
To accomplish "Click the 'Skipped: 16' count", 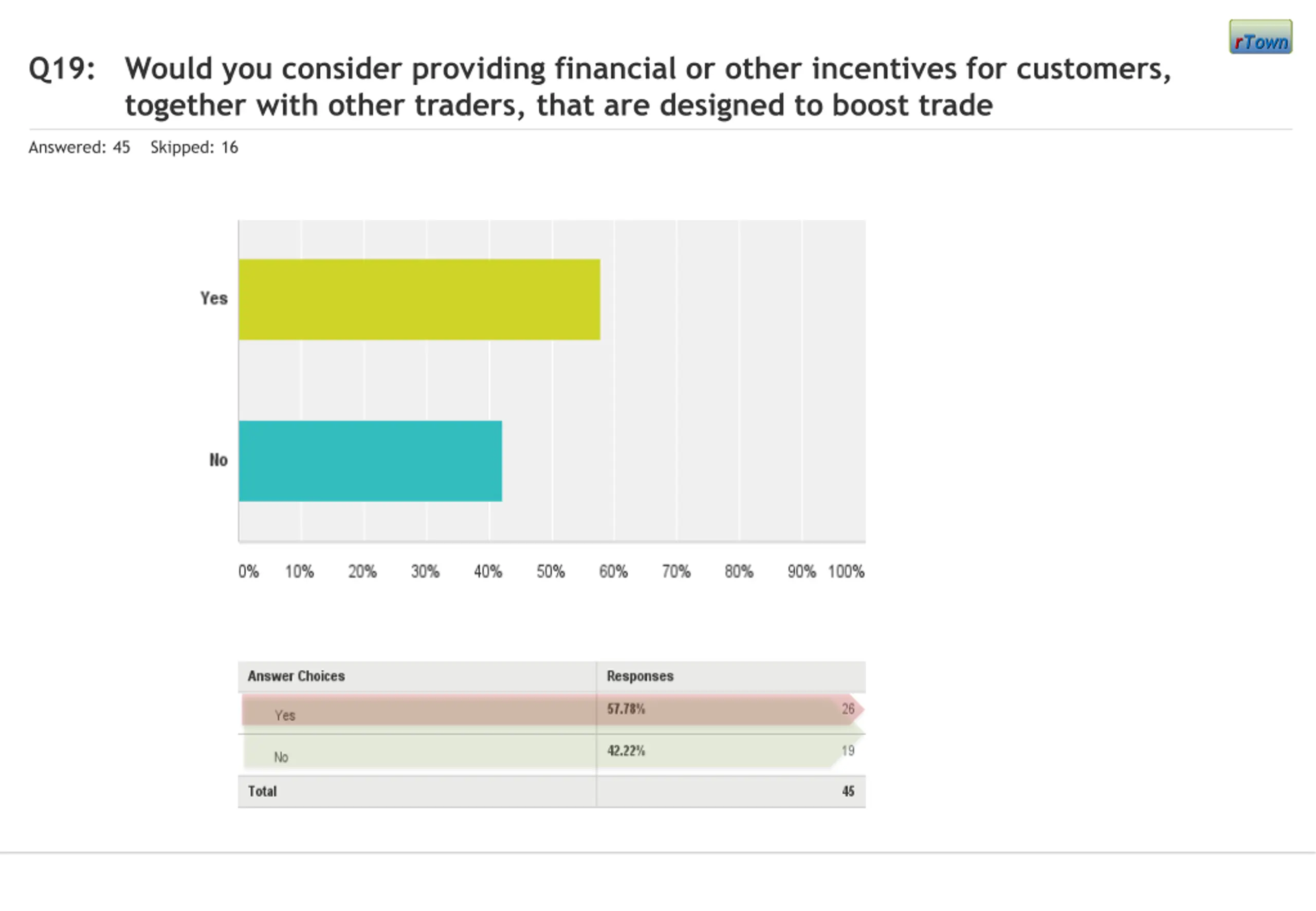I will 194,148.
